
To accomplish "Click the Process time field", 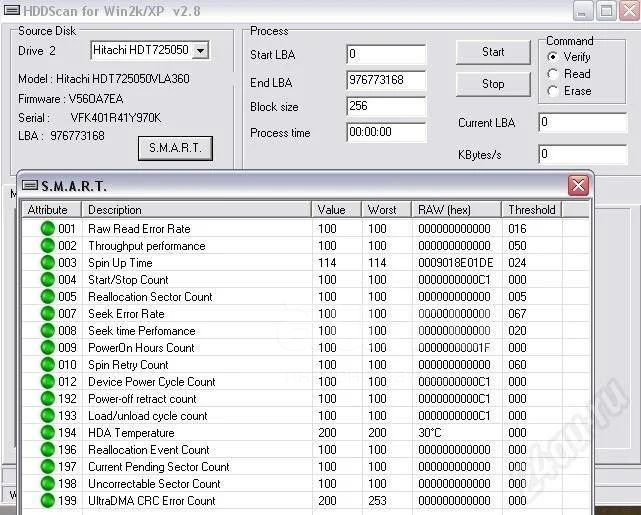I will click(386, 132).
